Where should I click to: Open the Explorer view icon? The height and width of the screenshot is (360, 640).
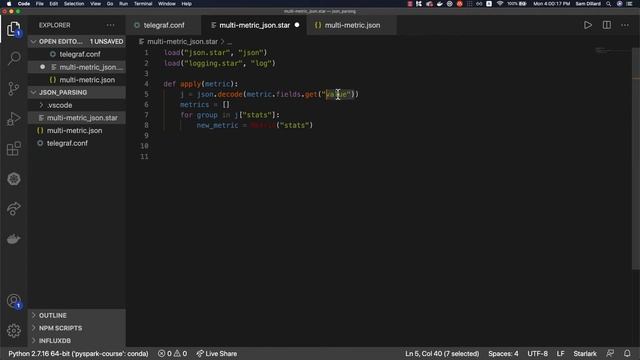pyautogui.click(x=13, y=29)
